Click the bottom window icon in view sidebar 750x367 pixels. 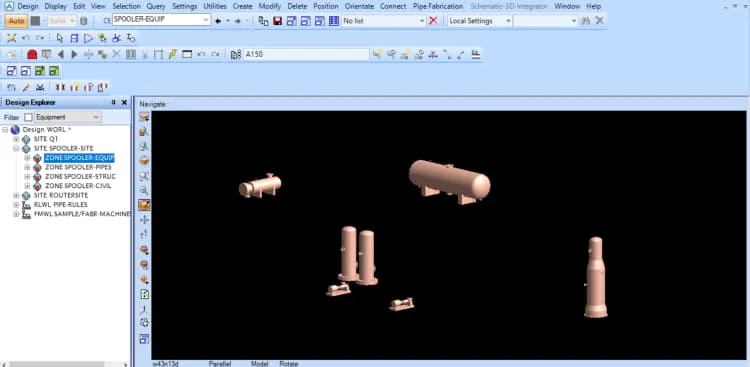coord(144,339)
